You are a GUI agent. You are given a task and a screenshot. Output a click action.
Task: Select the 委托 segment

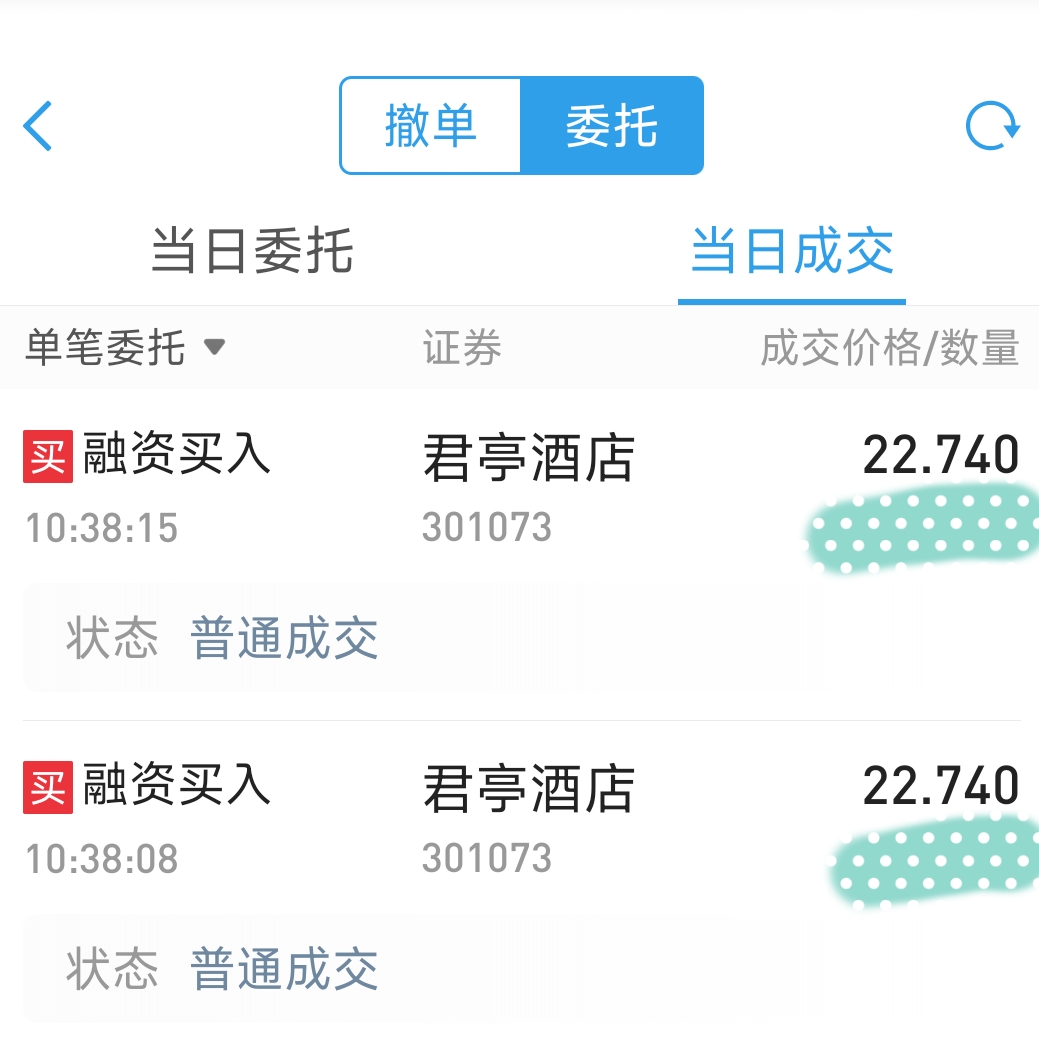coord(612,126)
